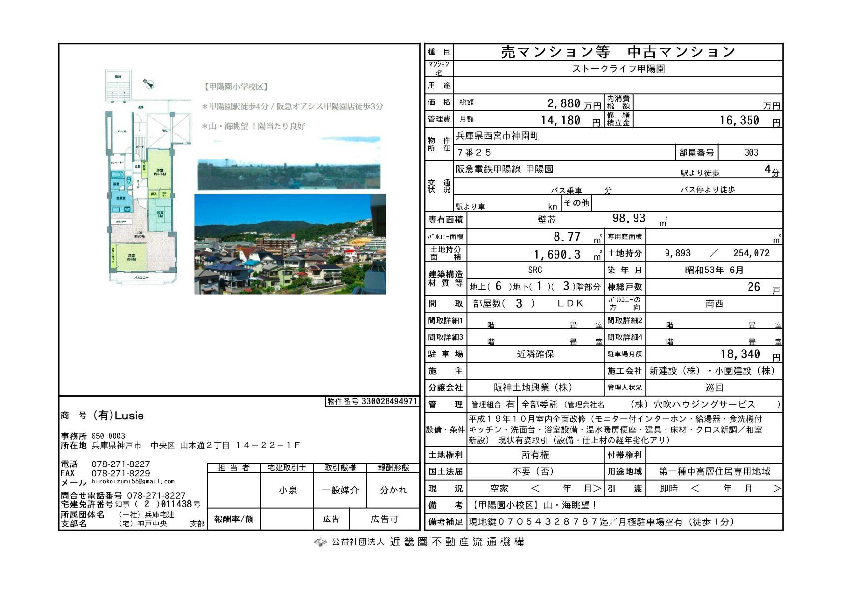Click the small panoramic skyline photo

click(288, 174)
